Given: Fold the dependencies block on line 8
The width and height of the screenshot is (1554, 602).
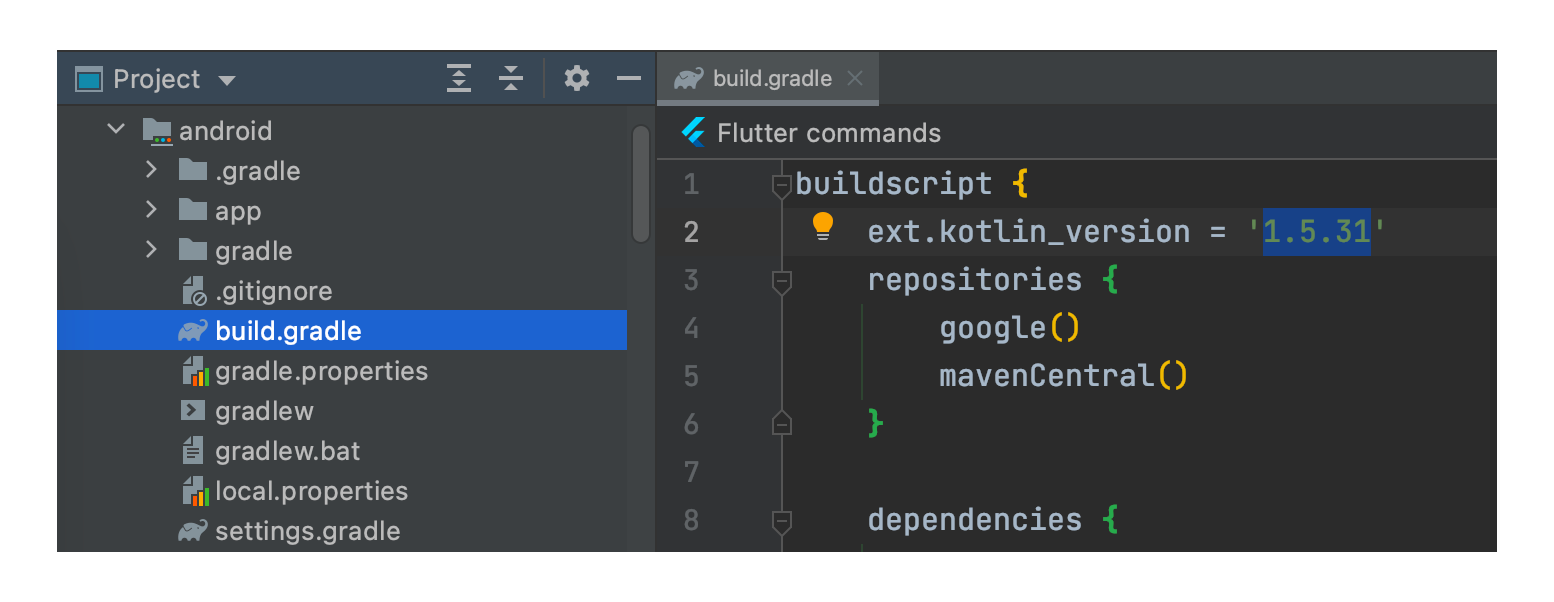Looking at the screenshot, I should [x=782, y=520].
